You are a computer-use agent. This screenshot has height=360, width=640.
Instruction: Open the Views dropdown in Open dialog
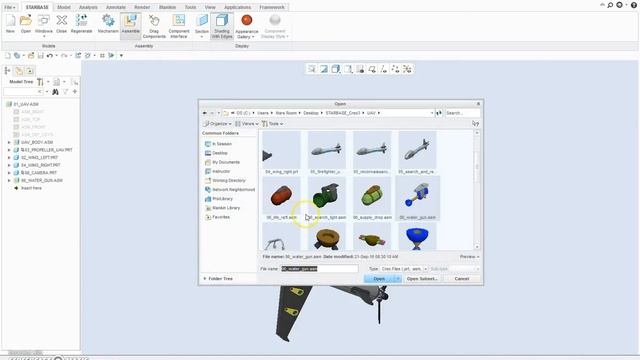coord(247,124)
